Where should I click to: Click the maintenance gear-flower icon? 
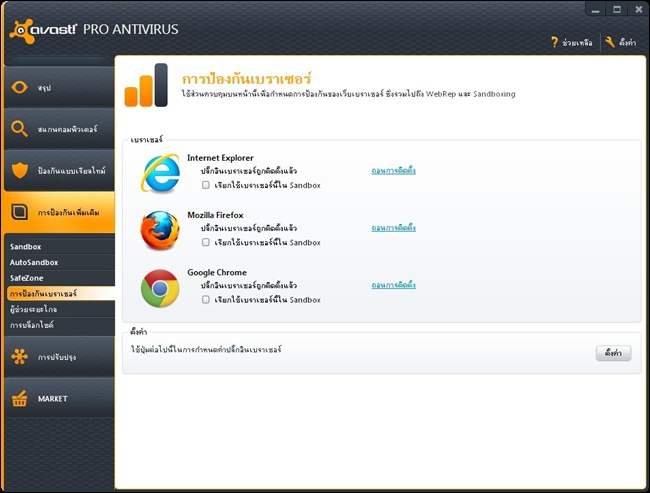click(x=19, y=357)
